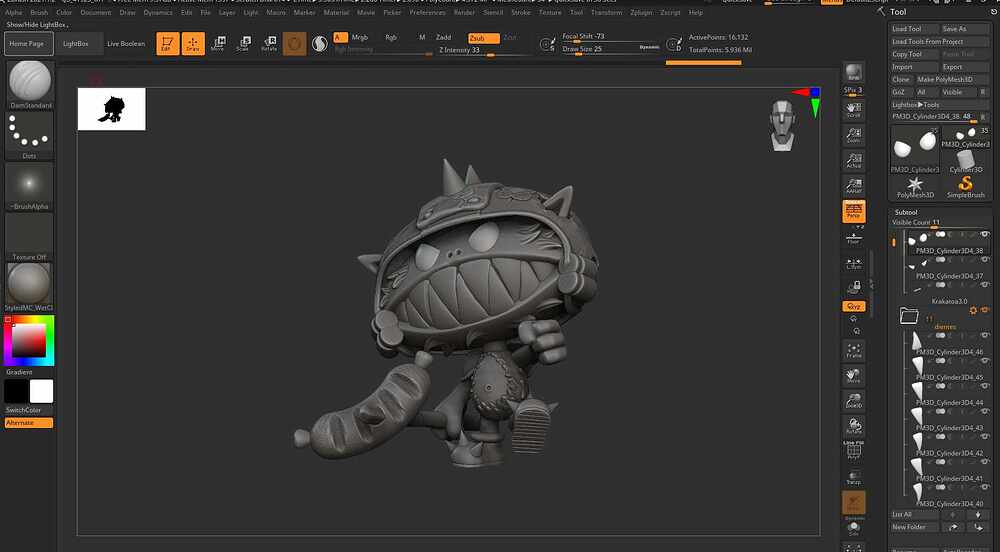
Task: Click the camera head orientation gizmo
Action: click(783, 125)
